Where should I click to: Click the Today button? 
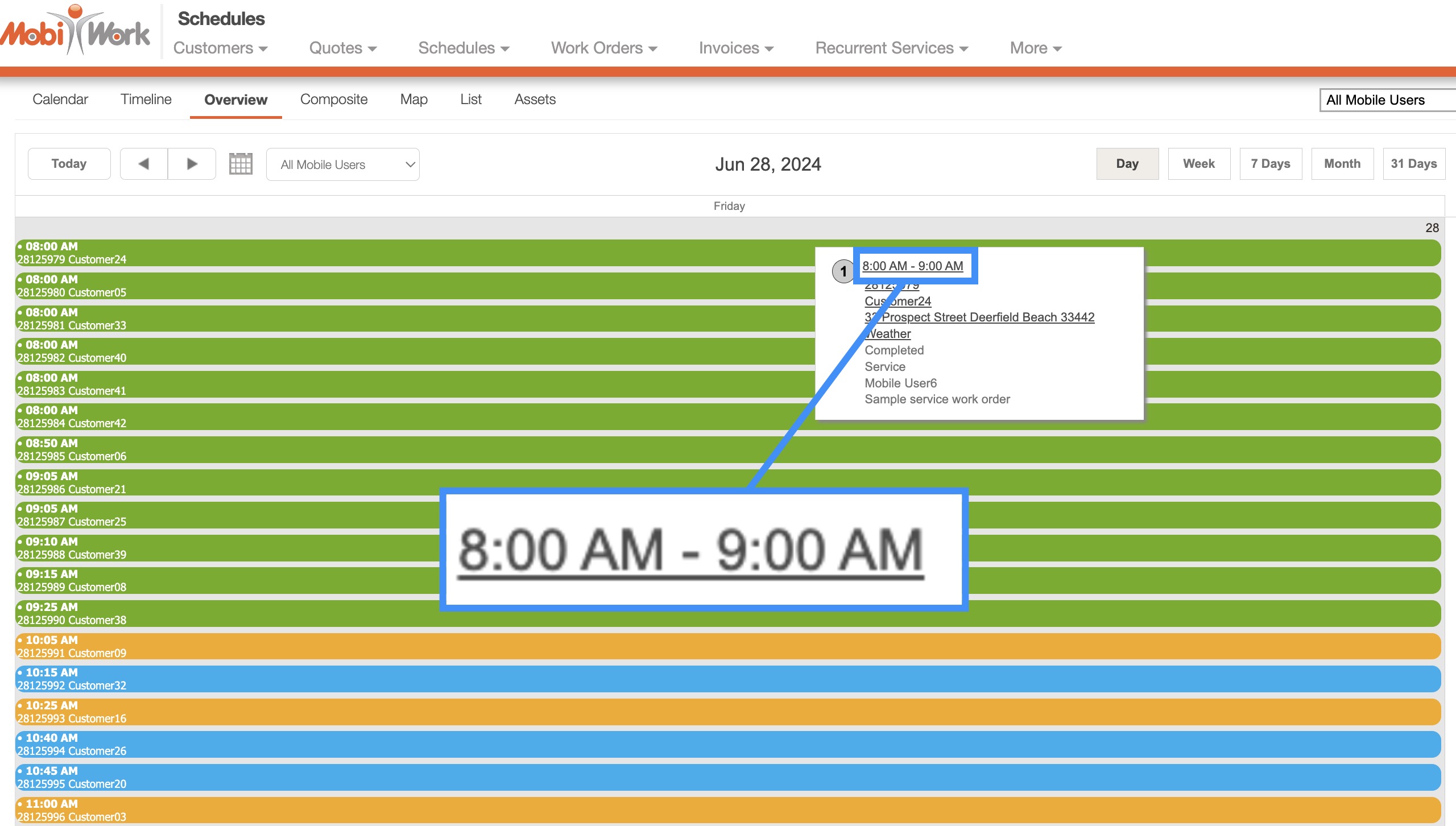(x=69, y=164)
